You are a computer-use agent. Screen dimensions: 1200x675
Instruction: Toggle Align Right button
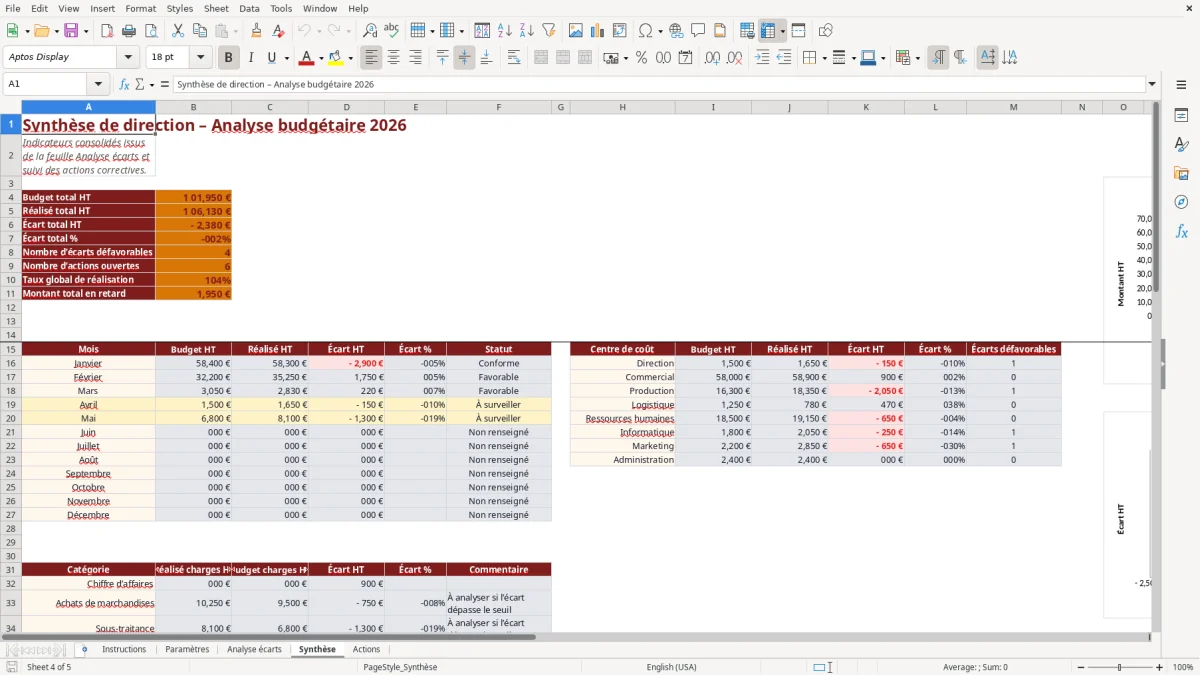(415, 58)
